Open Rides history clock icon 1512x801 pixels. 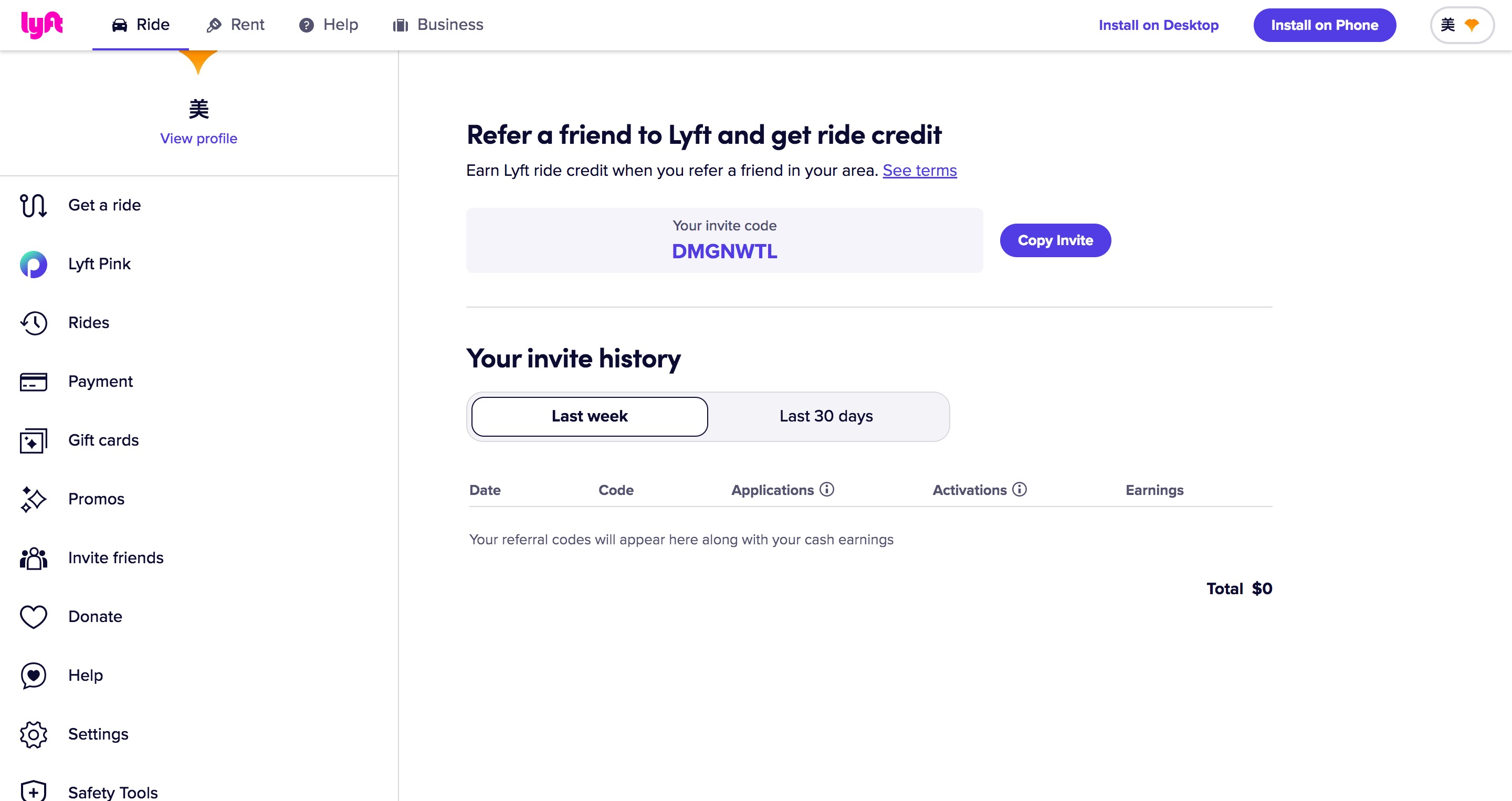(34, 323)
